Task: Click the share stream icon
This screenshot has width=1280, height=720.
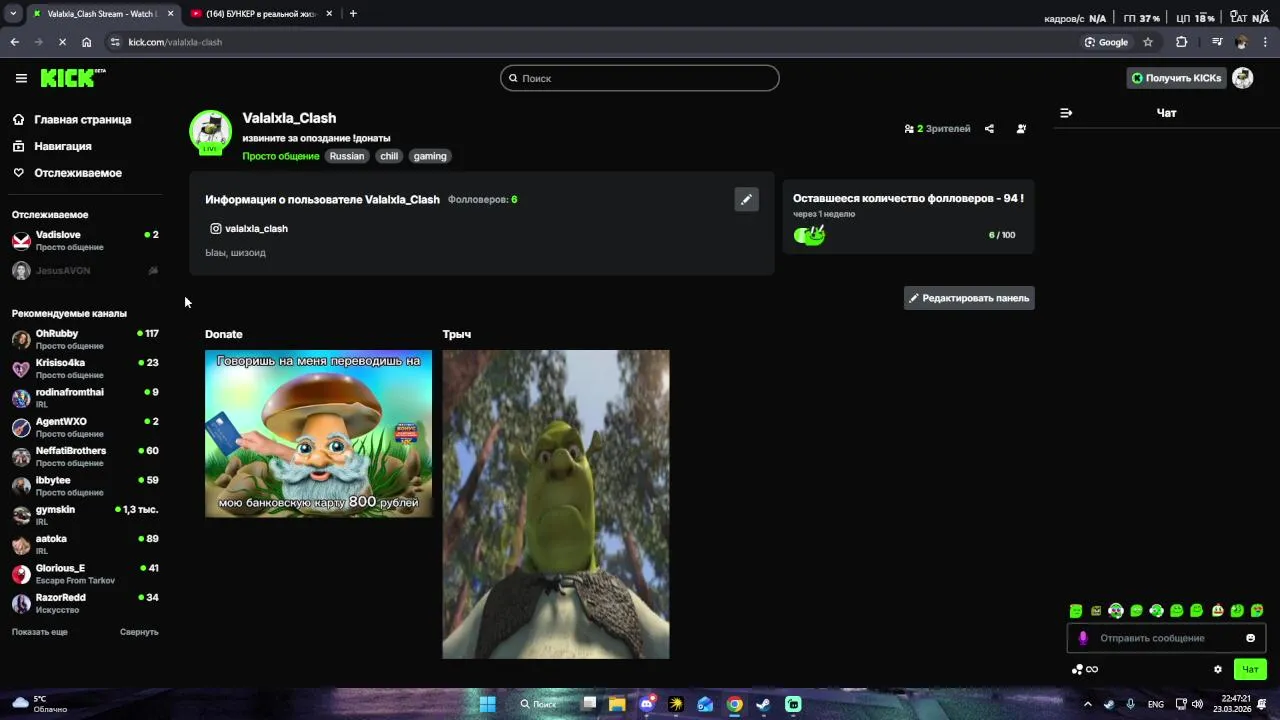Action: [989, 129]
